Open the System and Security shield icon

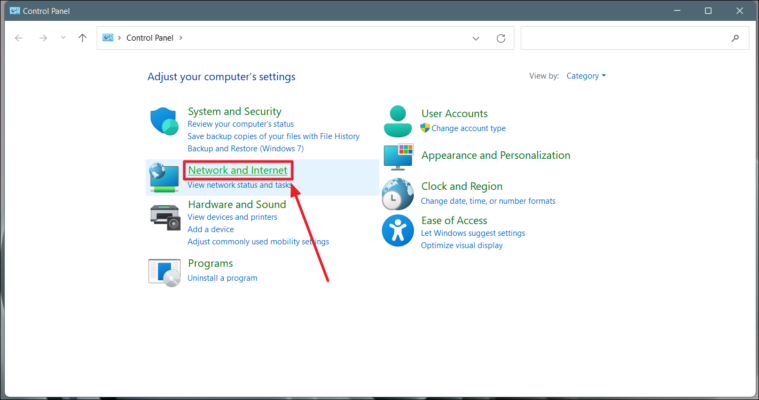pyautogui.click(x=164, y=121)
